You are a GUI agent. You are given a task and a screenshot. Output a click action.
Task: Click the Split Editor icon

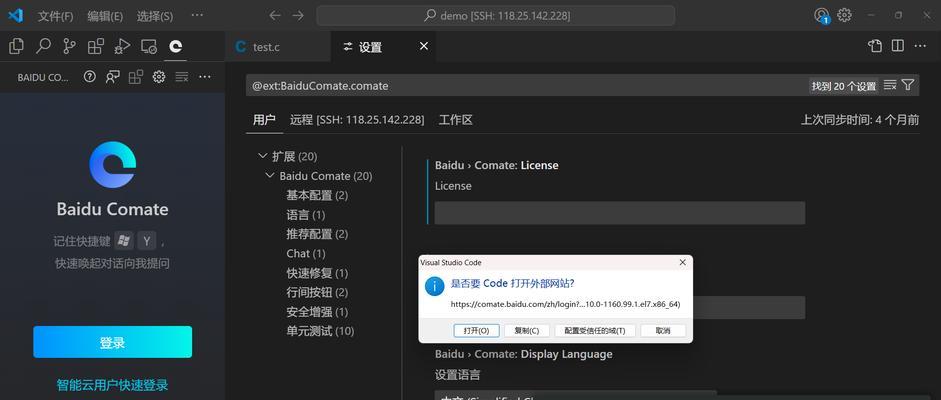click(x=898, y=46)
